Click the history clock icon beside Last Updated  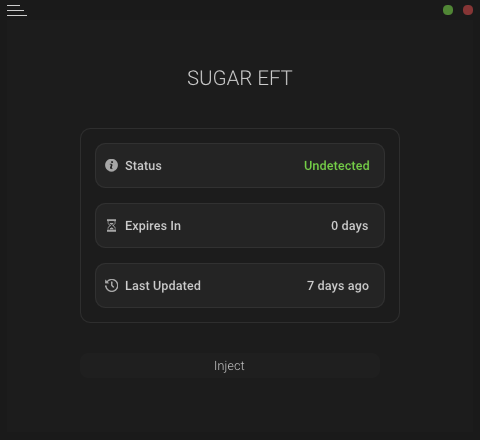[111, 286]
